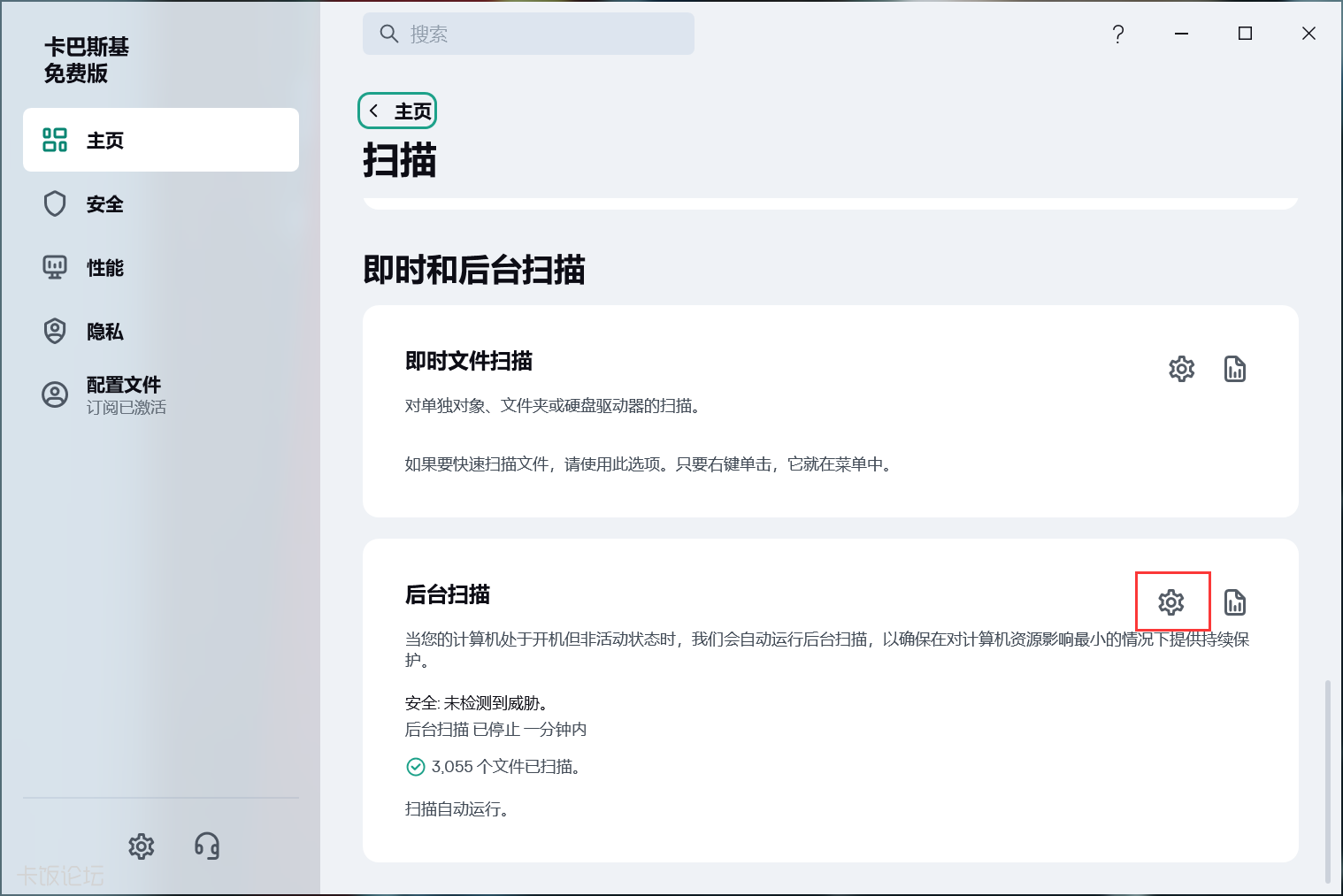Open the 性能 section
The image size is (1343, 896).
pyautogui.click(x=161, y=267)
